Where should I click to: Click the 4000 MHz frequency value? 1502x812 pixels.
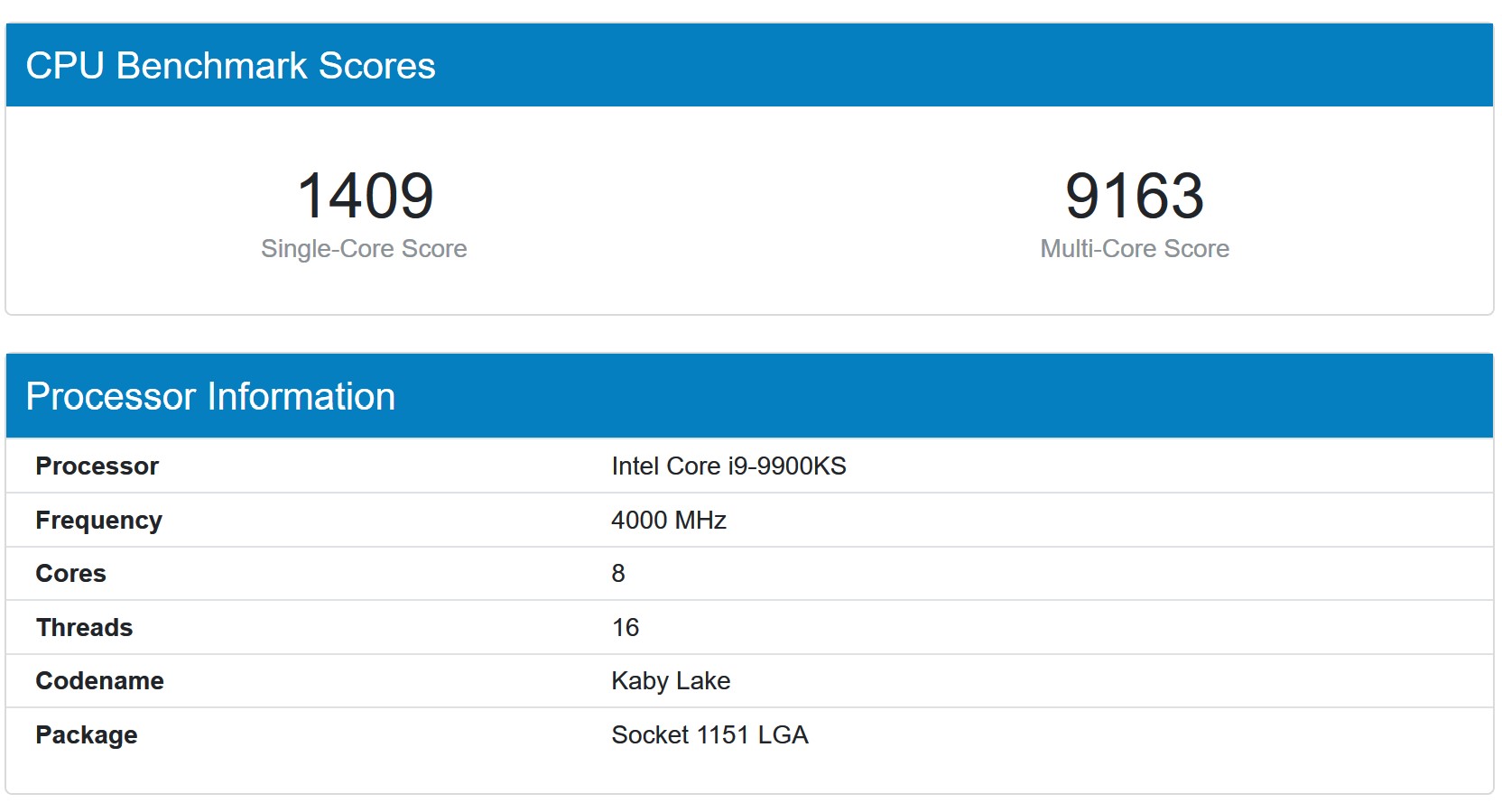pos(668,521)
